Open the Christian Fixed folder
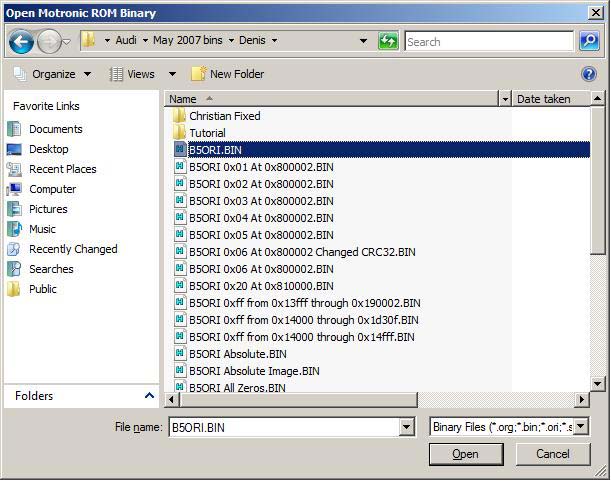This screenshot has width=611, height=481. pyautogui.click(x=224, y=116)
